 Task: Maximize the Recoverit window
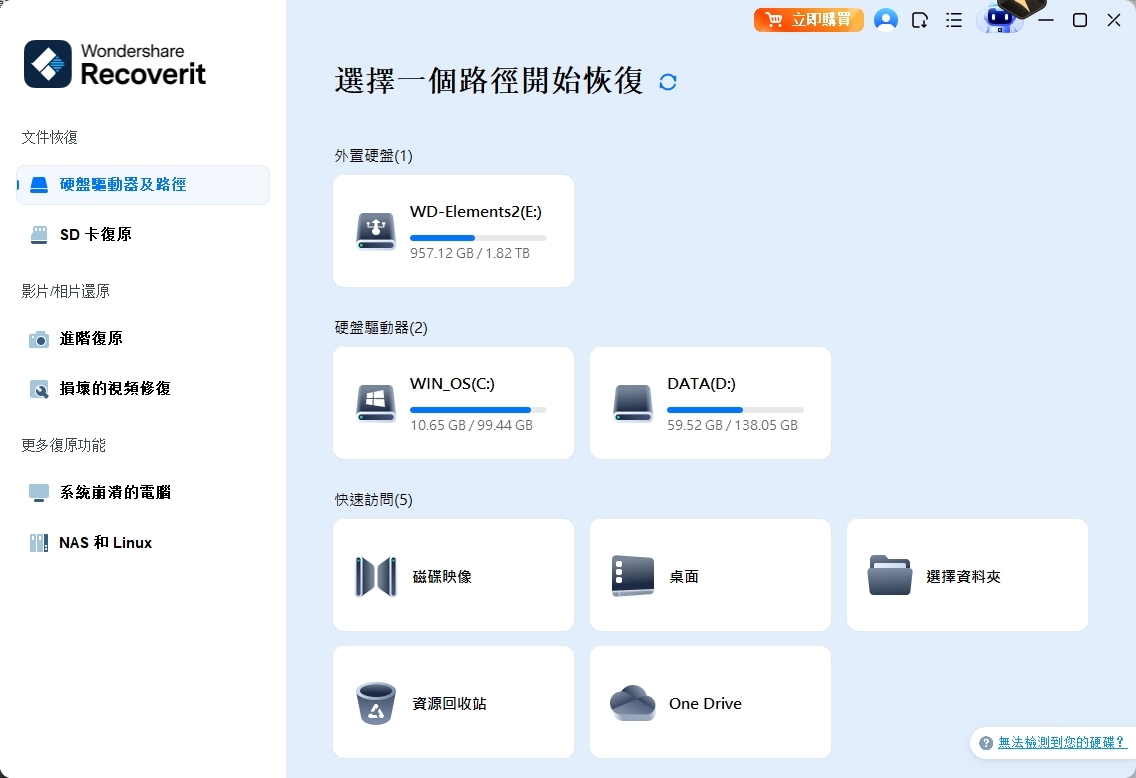point(1079,20)
